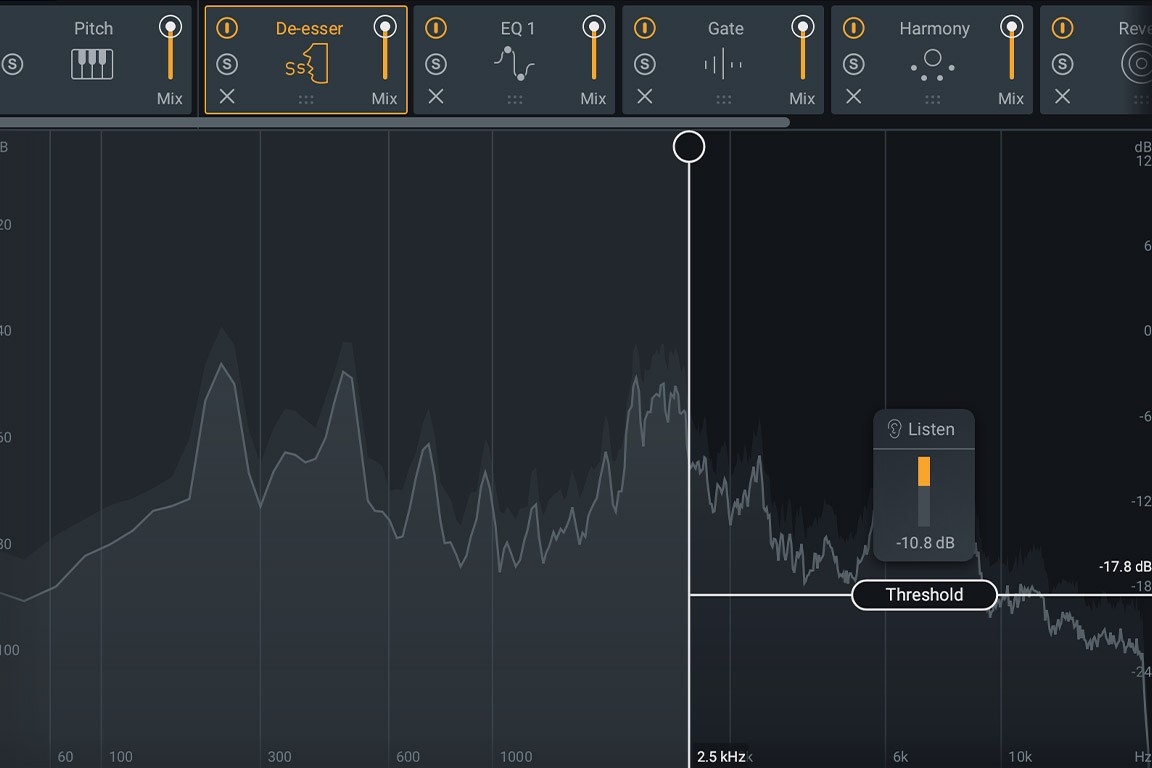Click the -10.8 dB Listen gain slider
The height and width of the screenshot is (768, 1152).
(x=923, y=490)
